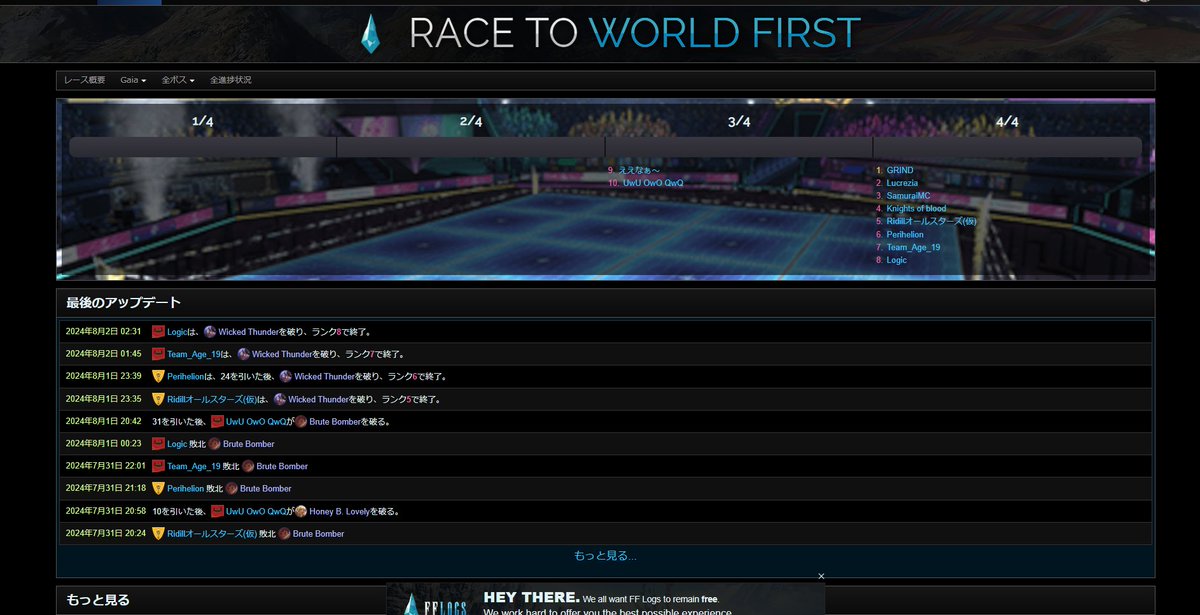Click the Brute Bomber text link in the 20:24 row
The image size is (1200, 615).
pos(318,534)
